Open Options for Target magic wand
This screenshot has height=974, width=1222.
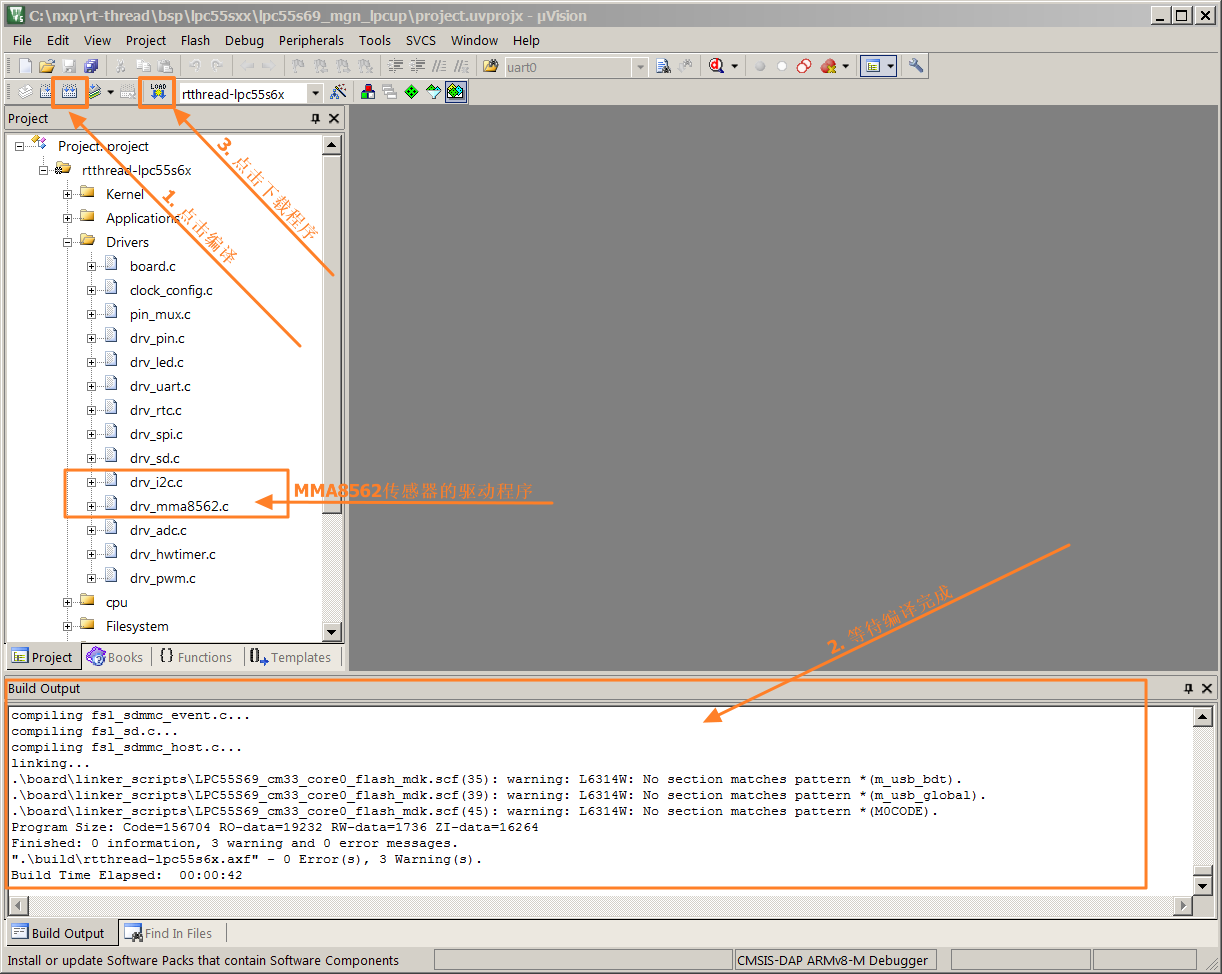(x=339, y=93)
